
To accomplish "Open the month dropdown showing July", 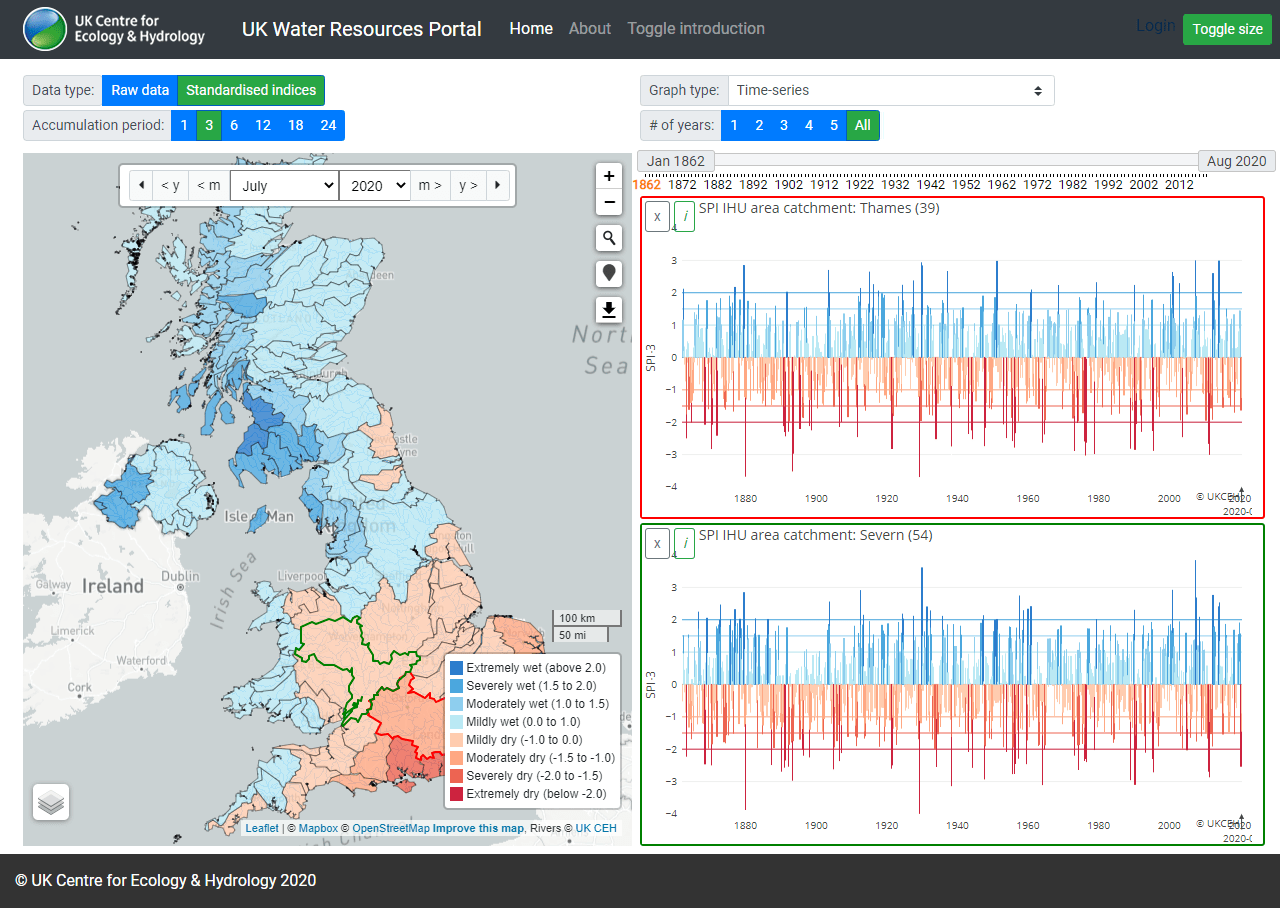I will tap(284, 185).
